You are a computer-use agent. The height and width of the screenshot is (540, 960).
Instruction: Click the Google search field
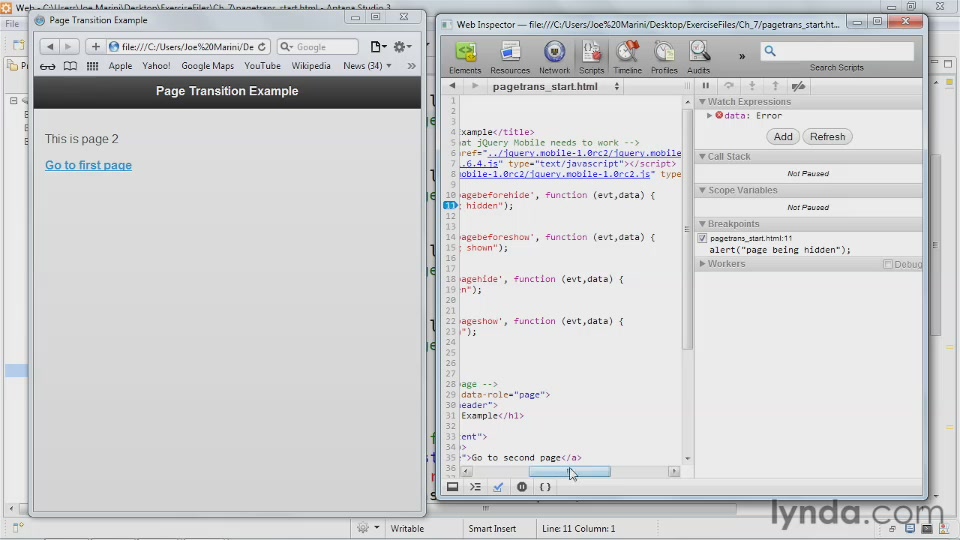tap(318, 47)
